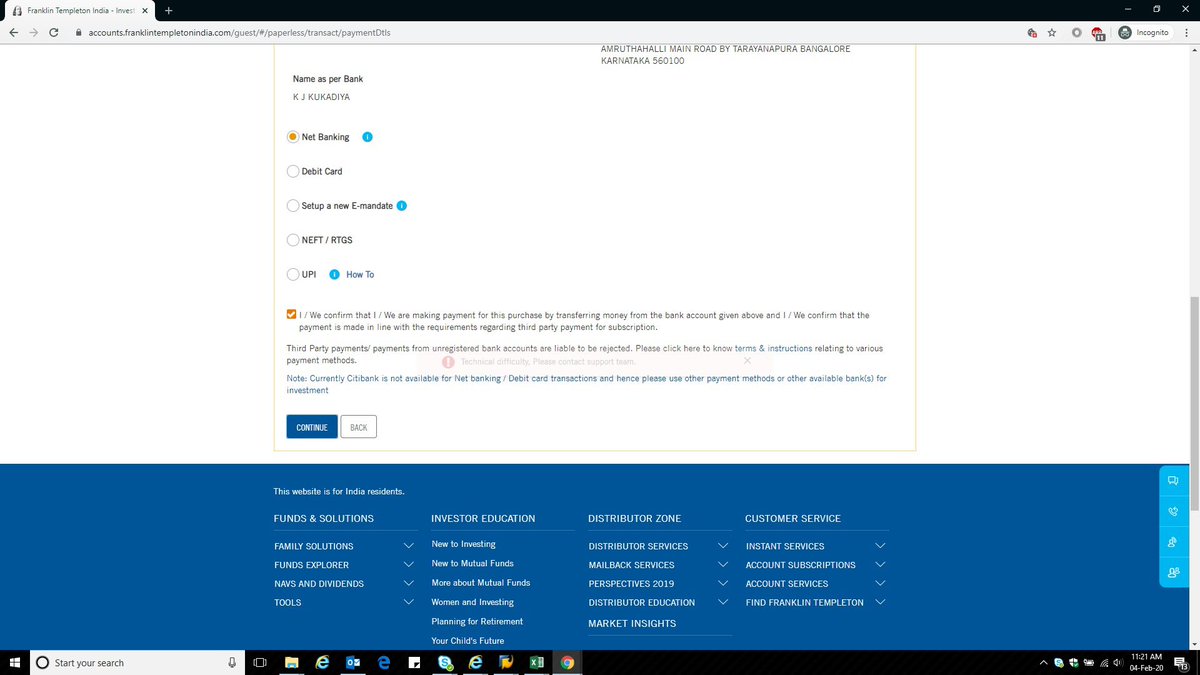This screenshot has height=675, width=1200.
Task: Select Setup a new E-mandate option
Action: pos(293,206)
